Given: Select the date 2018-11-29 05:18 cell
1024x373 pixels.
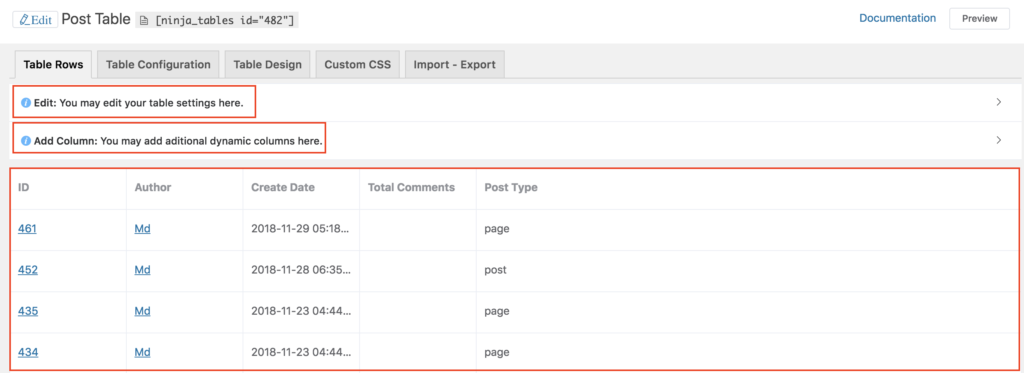Looking at the screenshot, I should click(301, 229).
